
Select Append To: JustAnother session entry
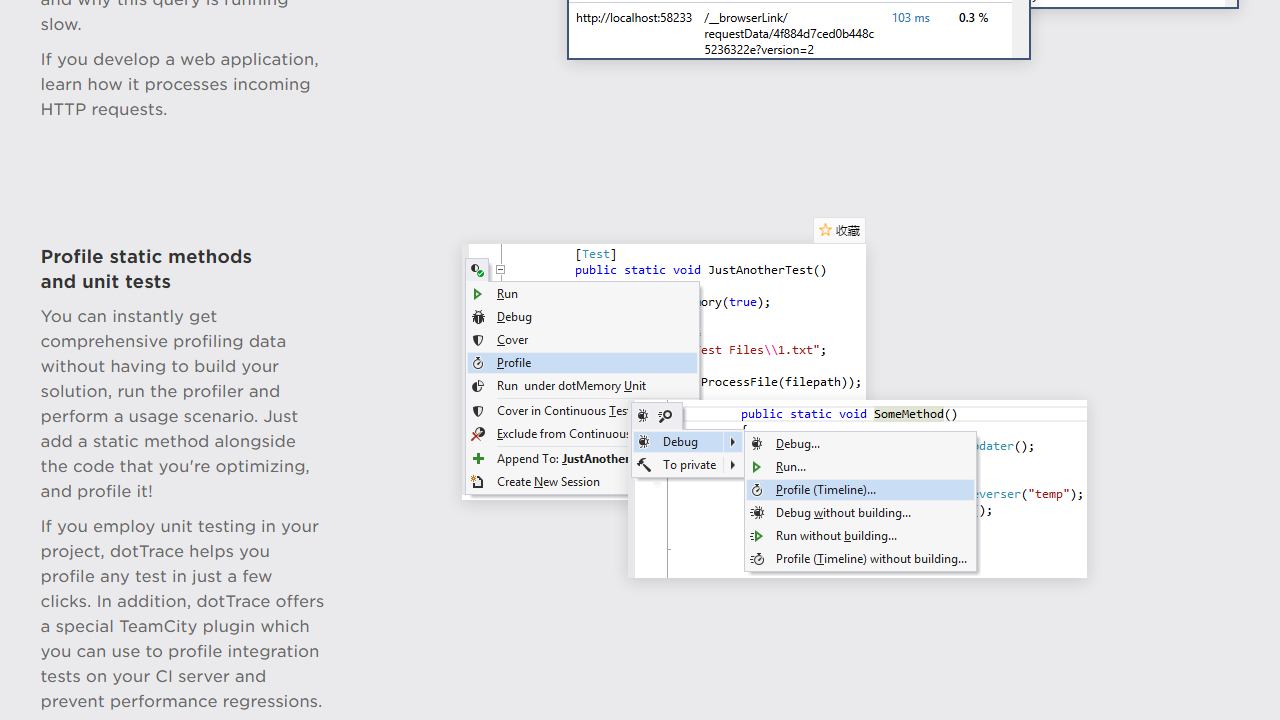pos(550,459)
